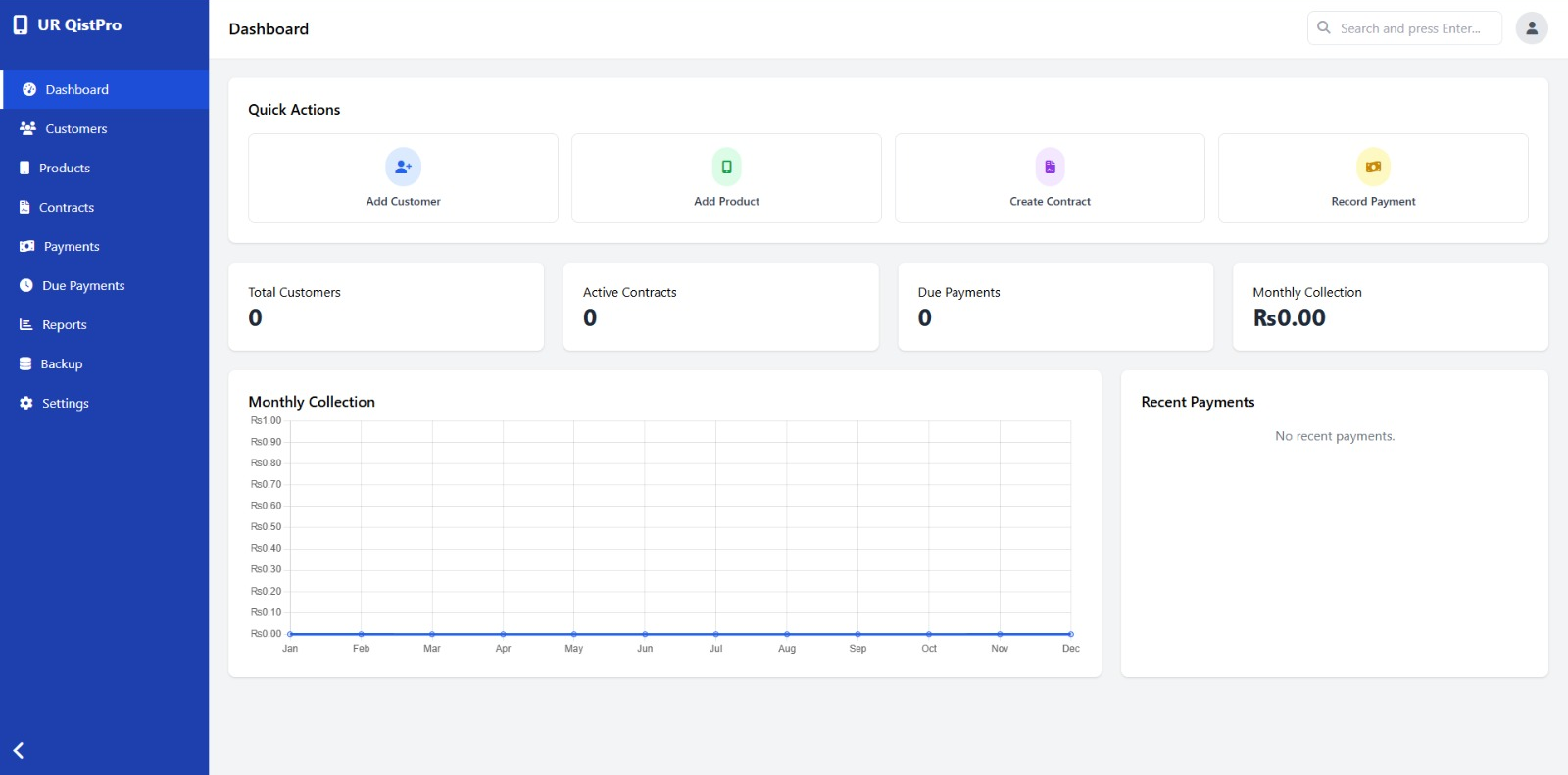Collapse the sidebar with the left chevron
The image size is (1568, 775).
pos(19,751)
